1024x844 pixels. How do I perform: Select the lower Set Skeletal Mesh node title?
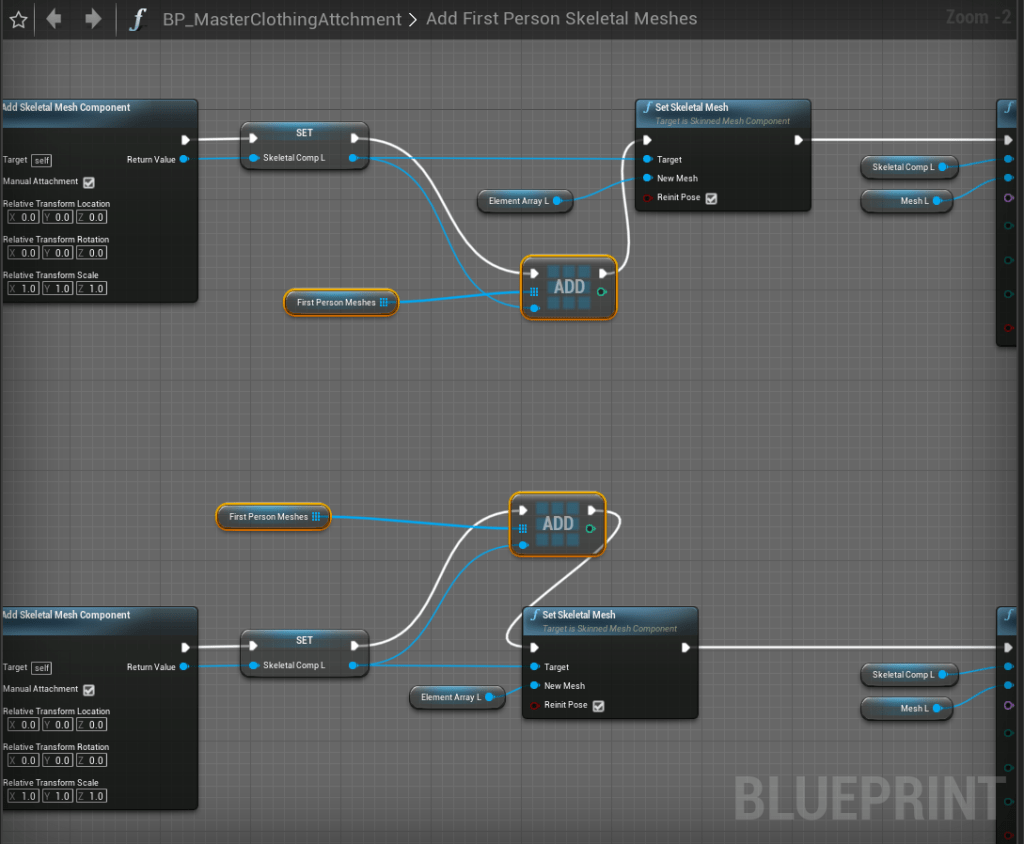[579, 615]
